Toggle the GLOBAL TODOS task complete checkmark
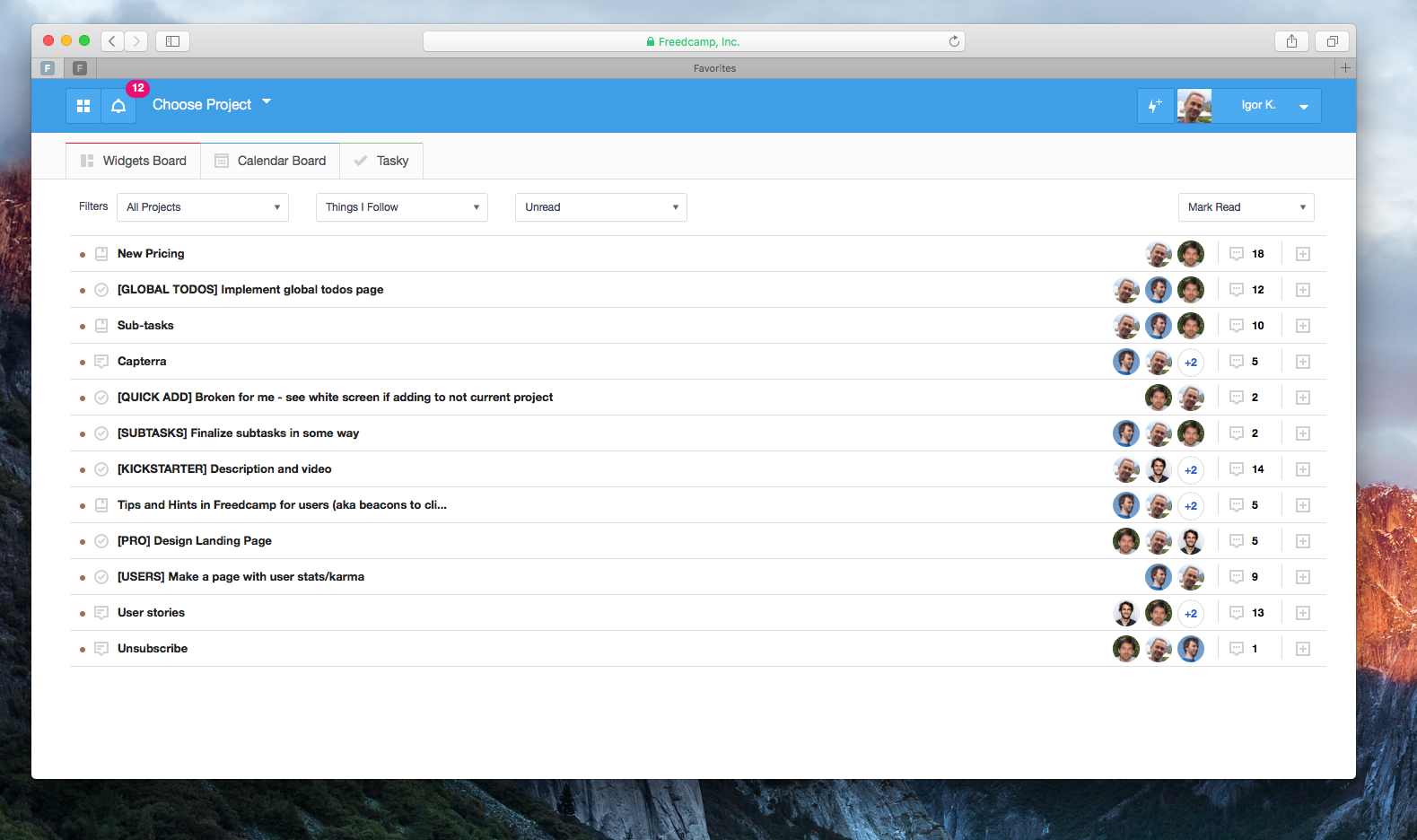The width and height of the screenshot is (1417, 840). pos(101,290)
